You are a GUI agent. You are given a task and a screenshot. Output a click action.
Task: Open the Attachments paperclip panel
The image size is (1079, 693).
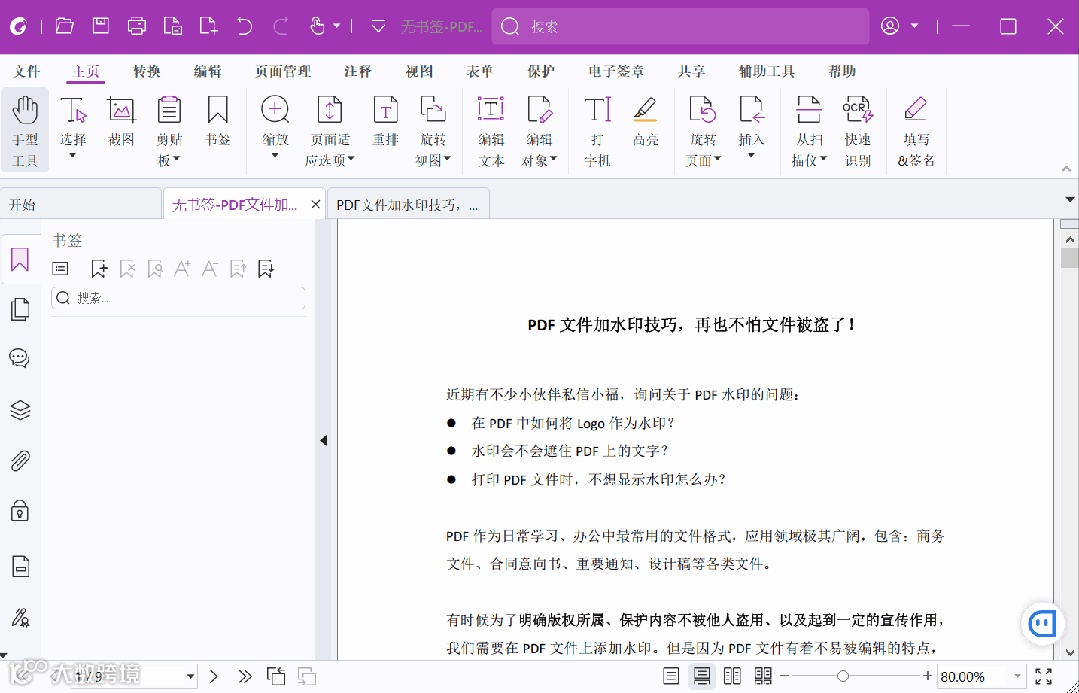pos(20,460)
